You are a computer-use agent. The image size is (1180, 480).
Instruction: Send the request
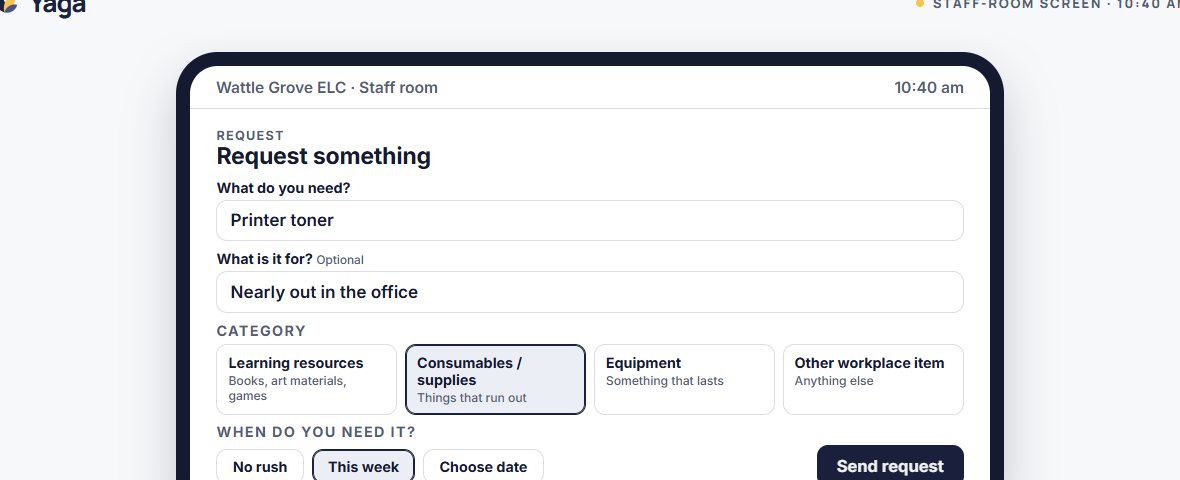[x=890, y=465]
